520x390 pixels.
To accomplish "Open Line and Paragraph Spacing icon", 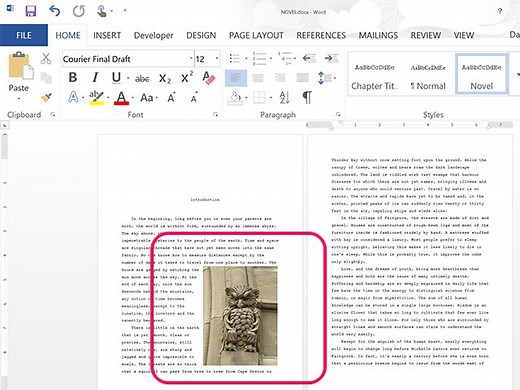I will click(x=323, y=78).
